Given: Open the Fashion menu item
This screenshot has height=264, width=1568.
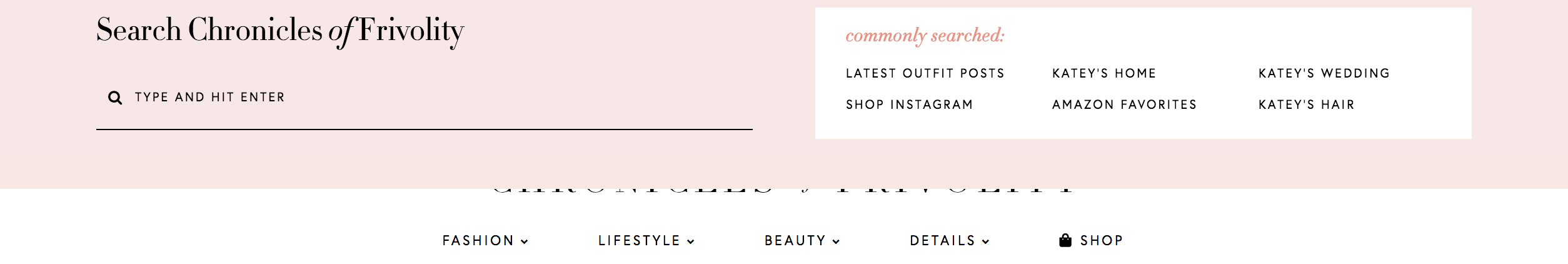Looking at the screenshot, I should point(478,241).
